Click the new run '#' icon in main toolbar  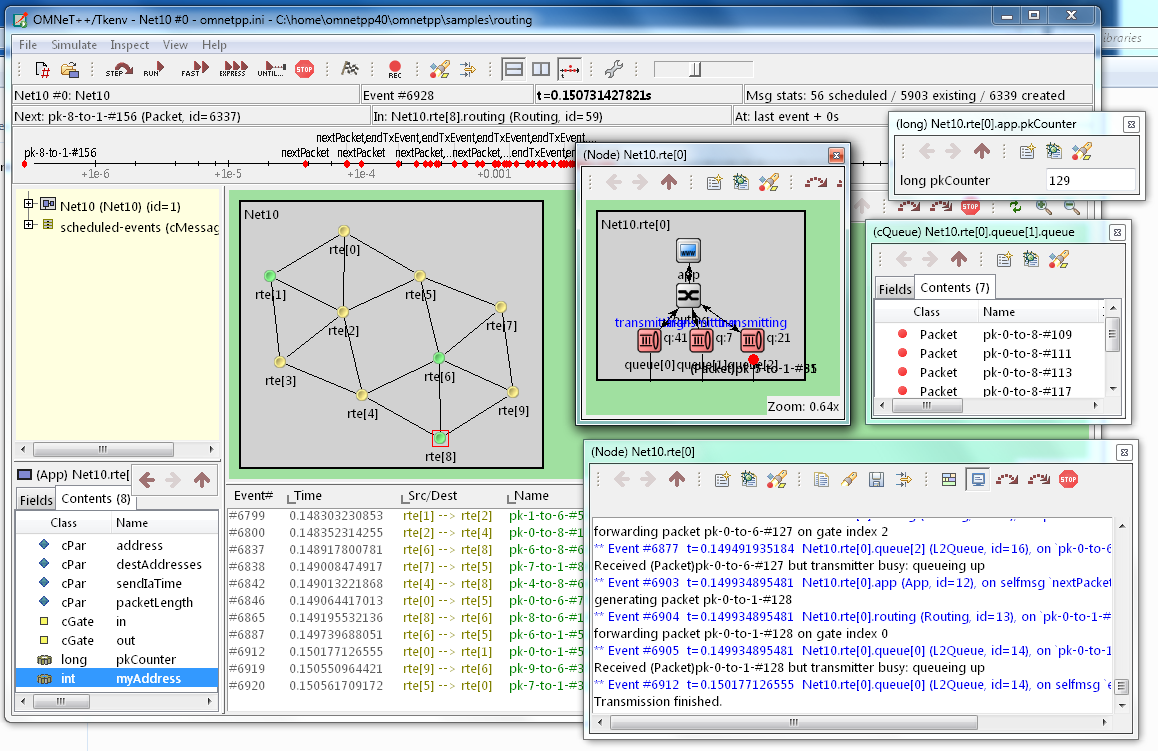pos(42,69)
